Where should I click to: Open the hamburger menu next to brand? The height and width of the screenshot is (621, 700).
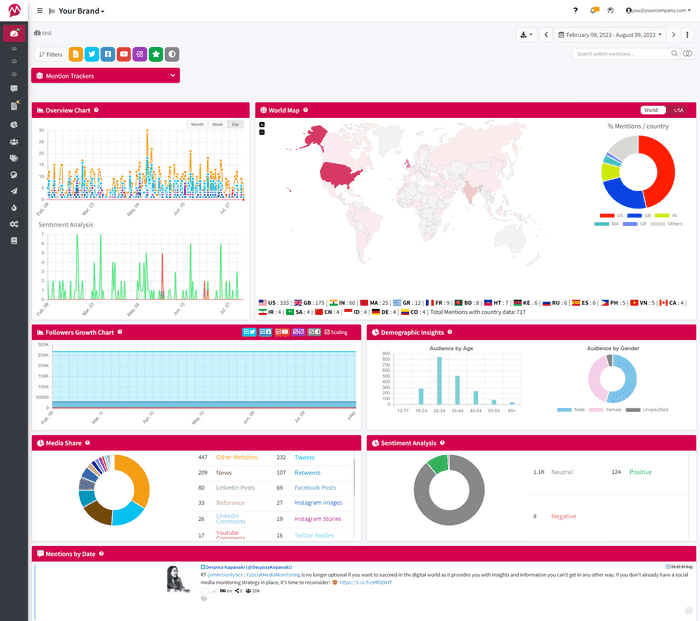[x=39, y=10]
